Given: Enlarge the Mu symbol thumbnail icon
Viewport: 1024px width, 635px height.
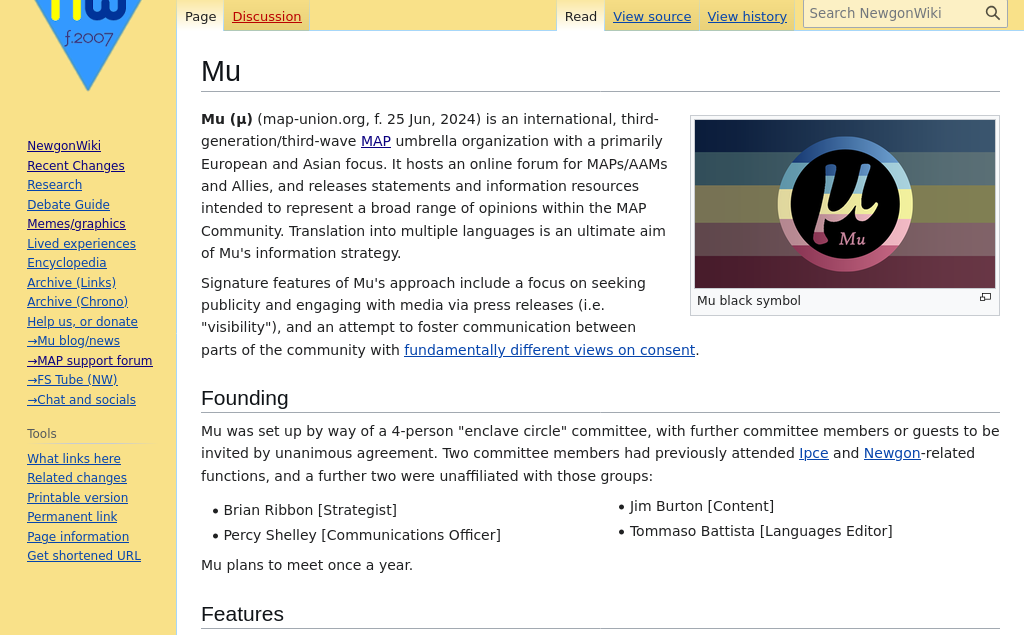Looking at the screenshot, I should tap(985, 297).
